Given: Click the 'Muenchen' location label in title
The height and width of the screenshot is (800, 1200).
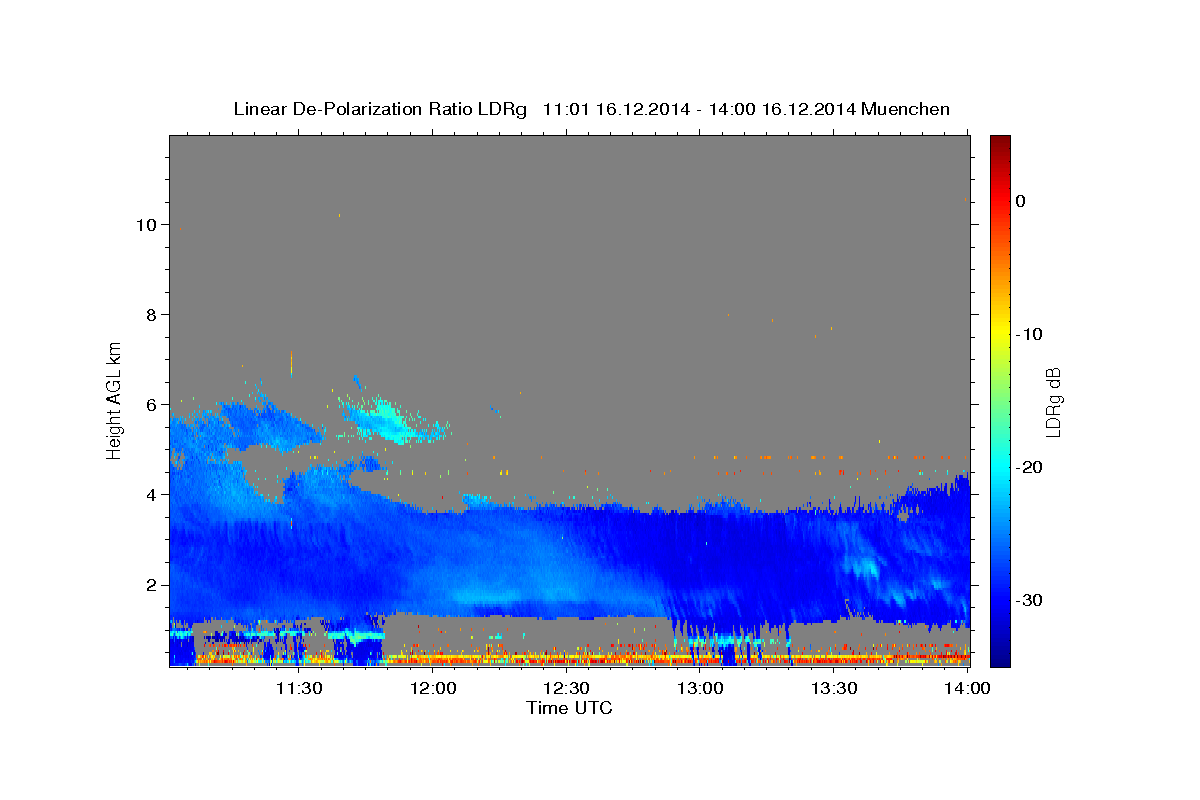Looking at the screenshot, I should pos(906,109).
